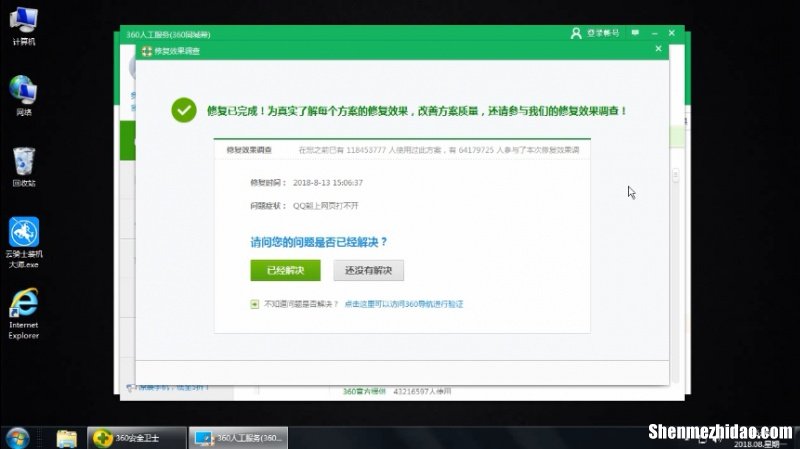Screen dimensions: 800x449
Task: Click the green checkmark completion icon
Action: click(184, 110)
